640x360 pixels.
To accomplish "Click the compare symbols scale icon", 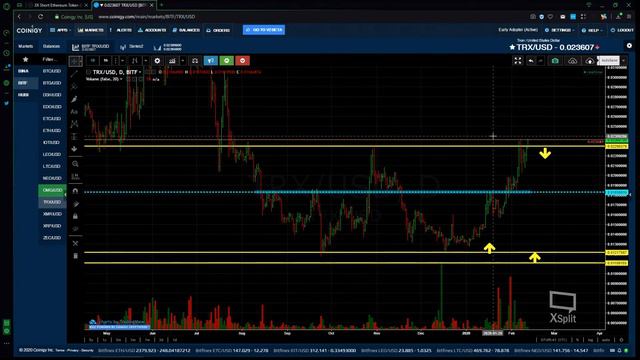I will tap(195, 61).
